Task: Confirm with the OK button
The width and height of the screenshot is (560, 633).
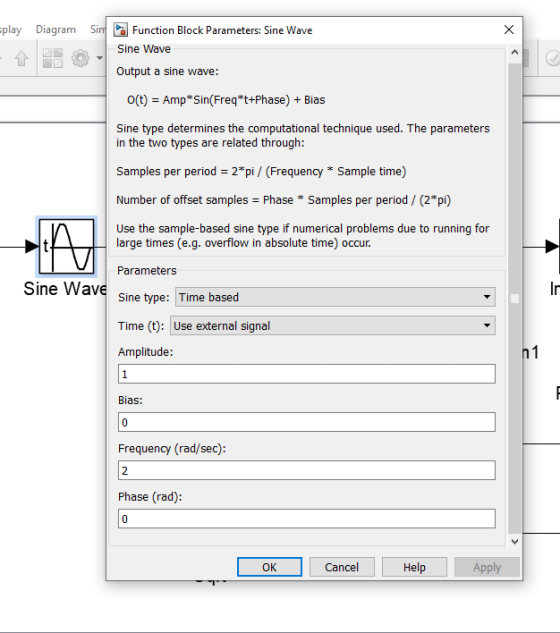Action: (x=269, y=567)
